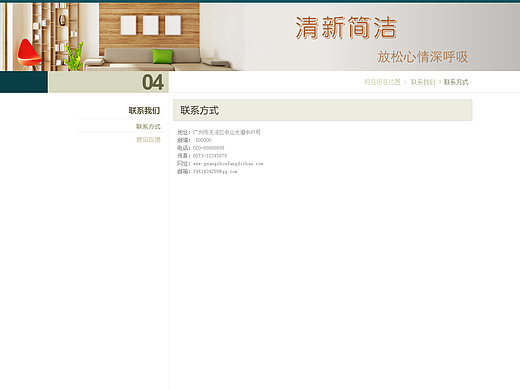The height and width of the screenshot is (390, 520).
Task: Click the living room banner image
Action: tap(260, 37)
